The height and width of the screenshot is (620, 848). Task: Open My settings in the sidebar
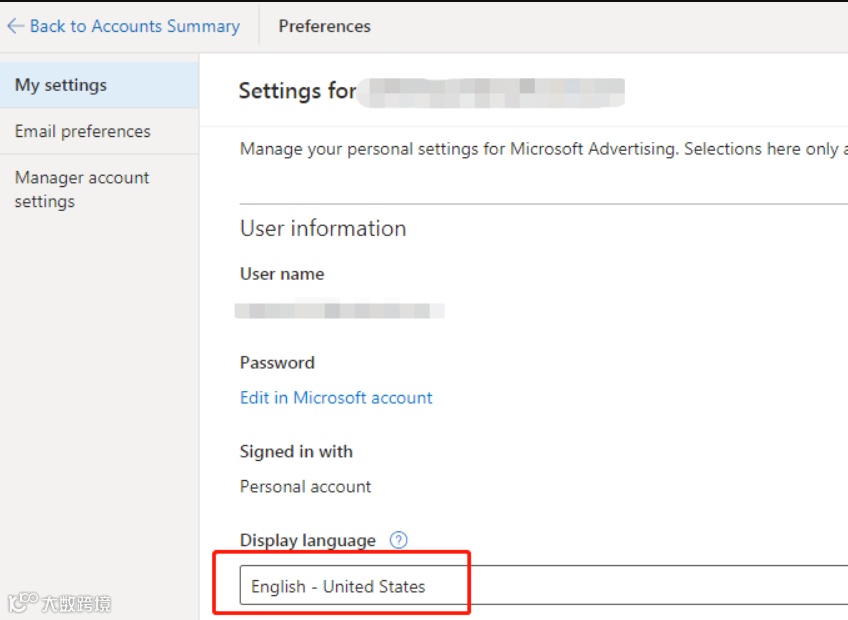(61, 85)
